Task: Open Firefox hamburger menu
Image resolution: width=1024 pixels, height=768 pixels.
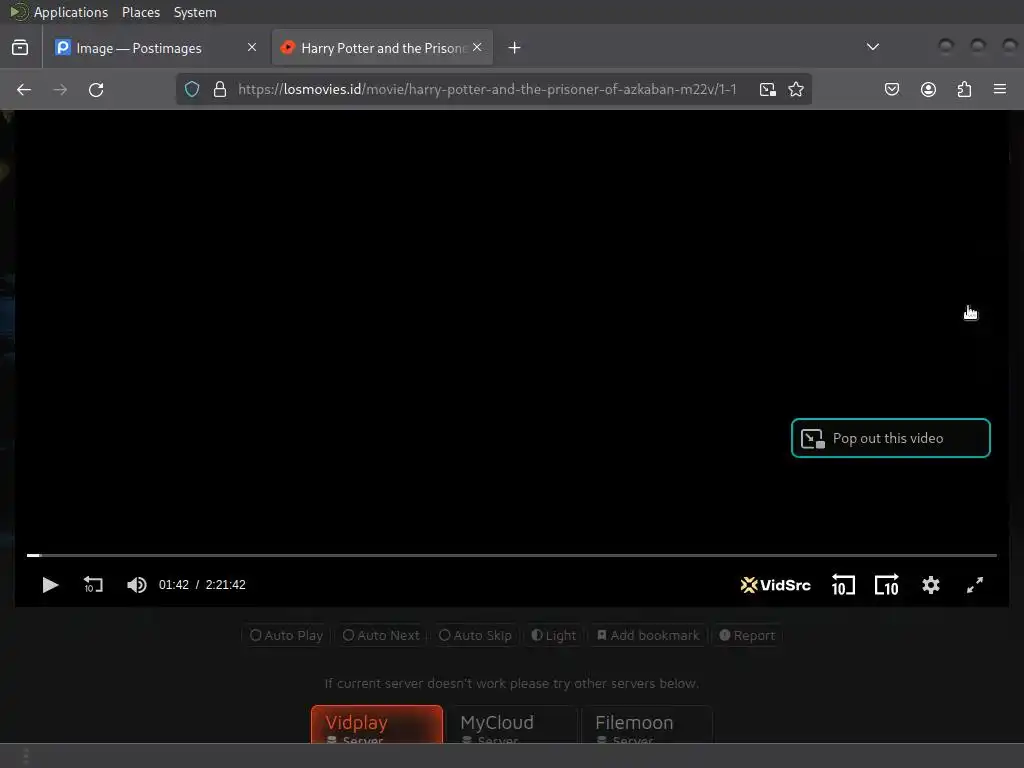Action: pyautogui.click(x=1000, y=89)
